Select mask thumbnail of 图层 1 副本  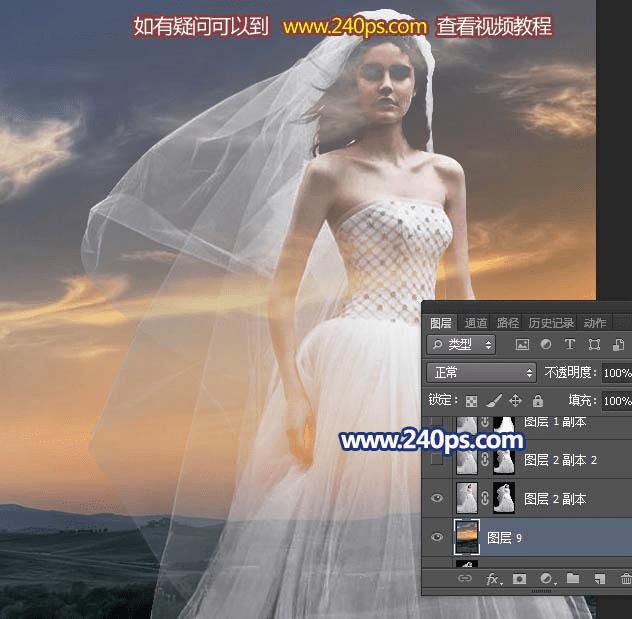click(x=504, y=425)
